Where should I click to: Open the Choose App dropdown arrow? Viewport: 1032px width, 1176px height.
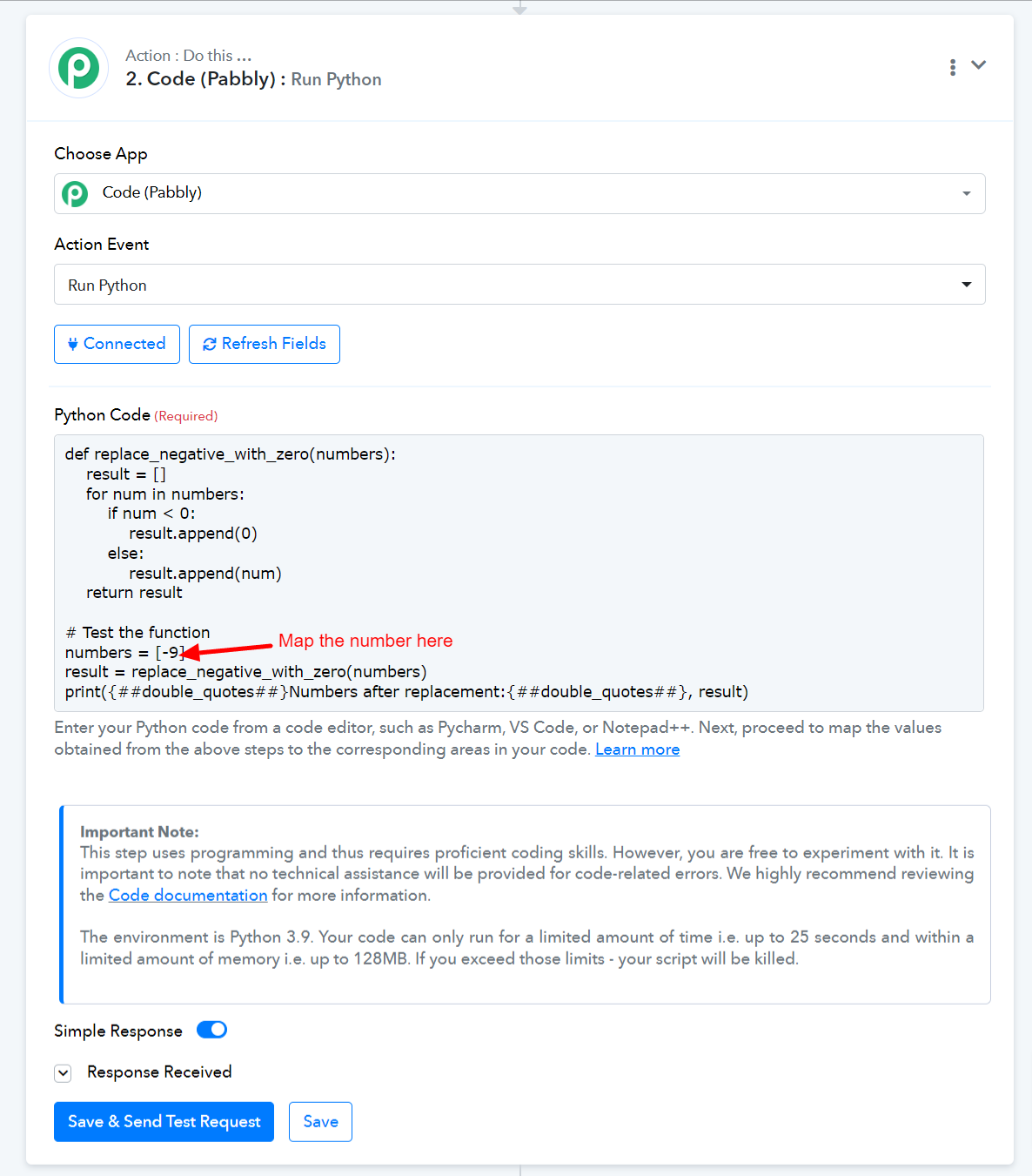coord(967,193)
